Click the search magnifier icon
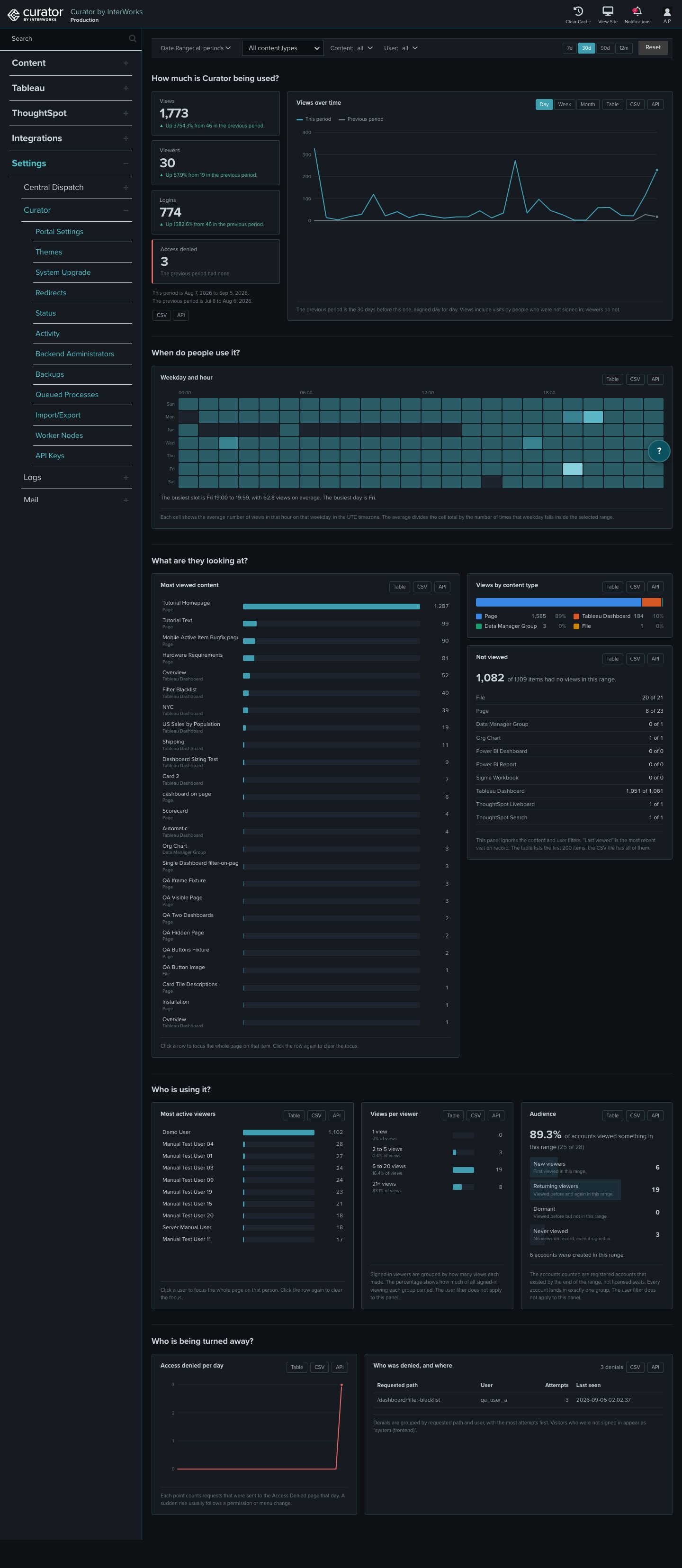Image resolution: width=682 pixels, height=1568 pixels. pyautogui.click(x=132, y=38)
